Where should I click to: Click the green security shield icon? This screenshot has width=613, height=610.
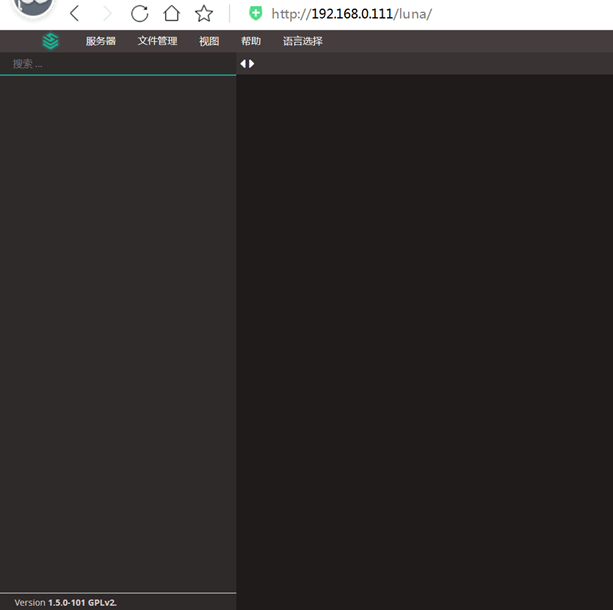tap(255, 14)
